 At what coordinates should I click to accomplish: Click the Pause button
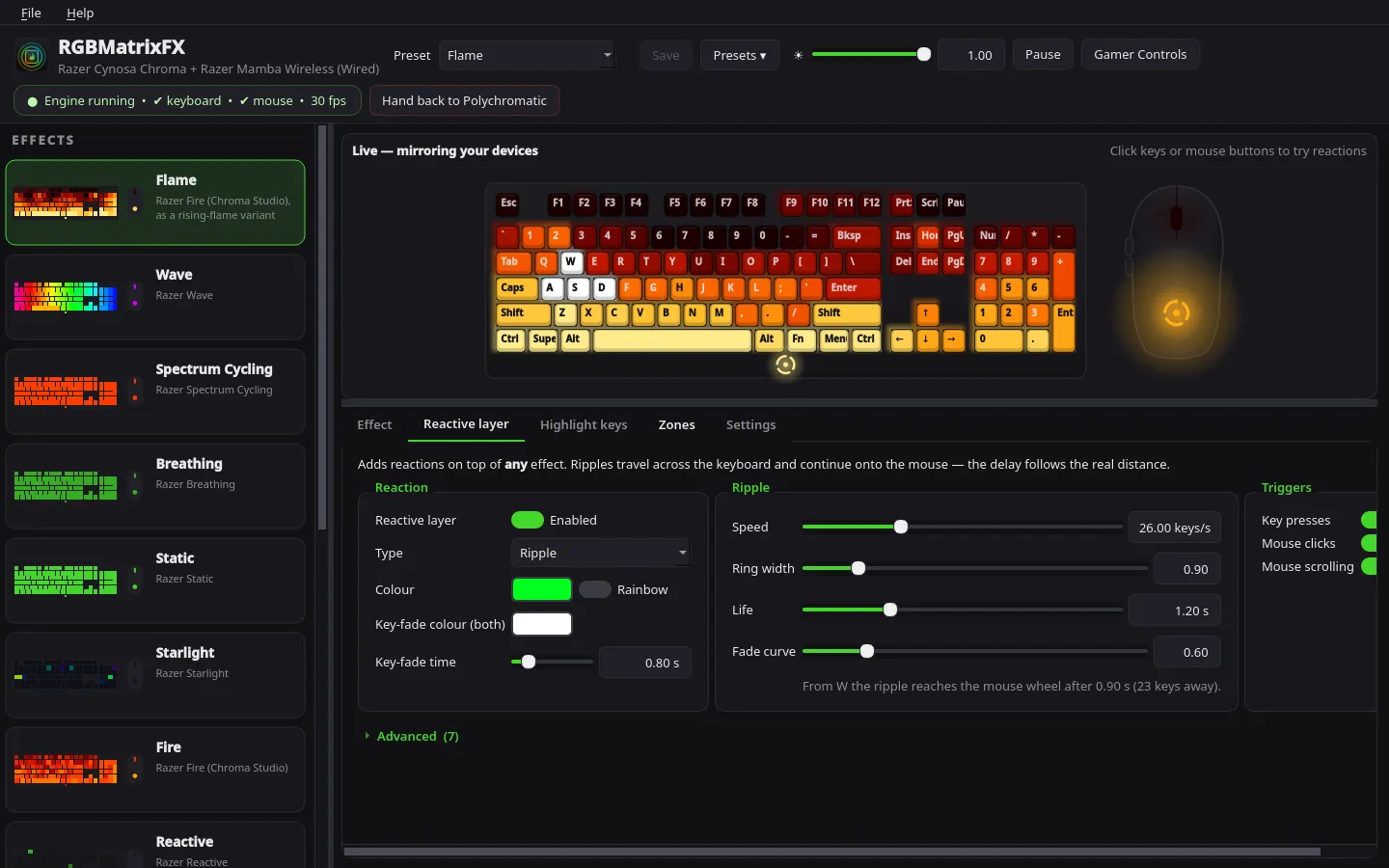pyautogui.click(x=1043, y=54)
